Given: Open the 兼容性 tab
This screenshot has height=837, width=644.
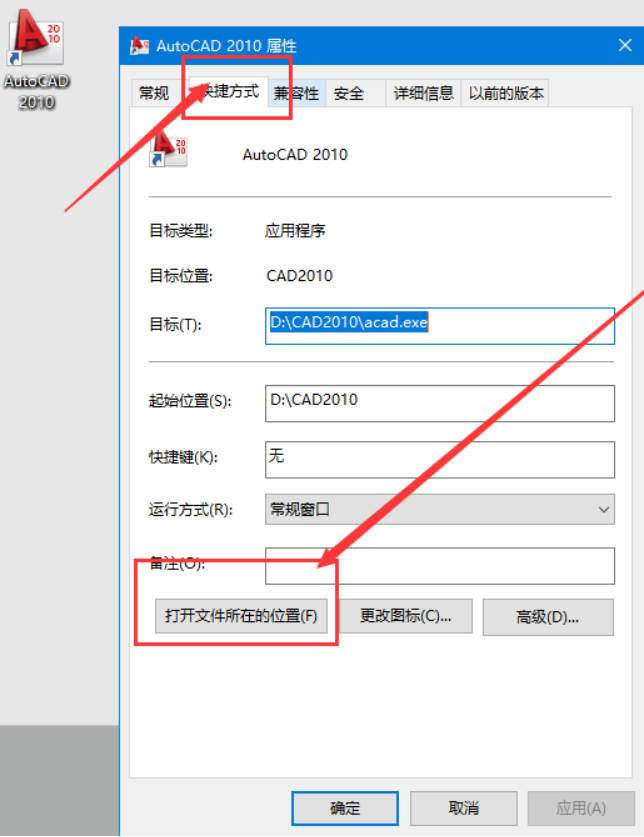Looking at the screenshot, I should (x=296, y=93).
